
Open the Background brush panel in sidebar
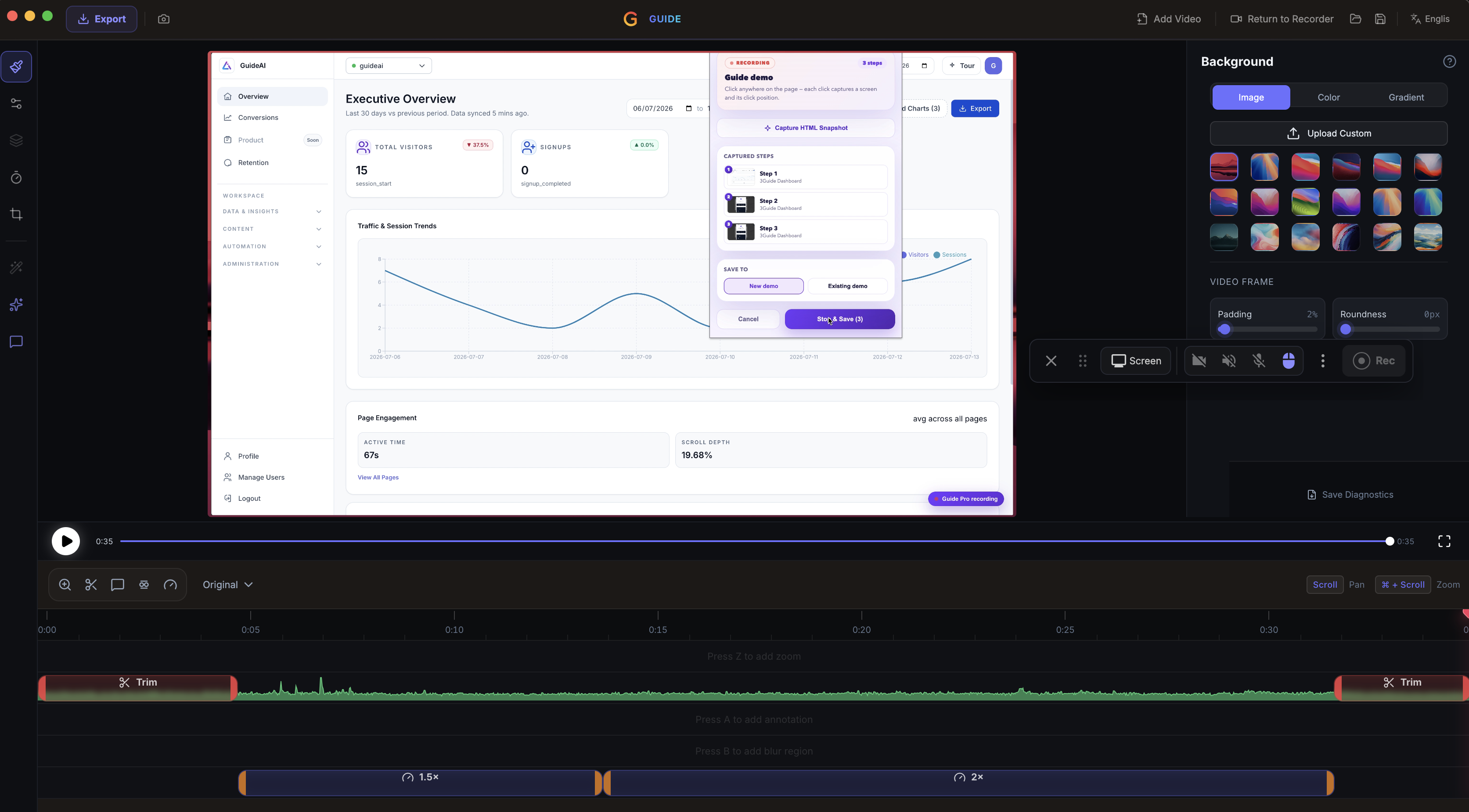[17, 67]
